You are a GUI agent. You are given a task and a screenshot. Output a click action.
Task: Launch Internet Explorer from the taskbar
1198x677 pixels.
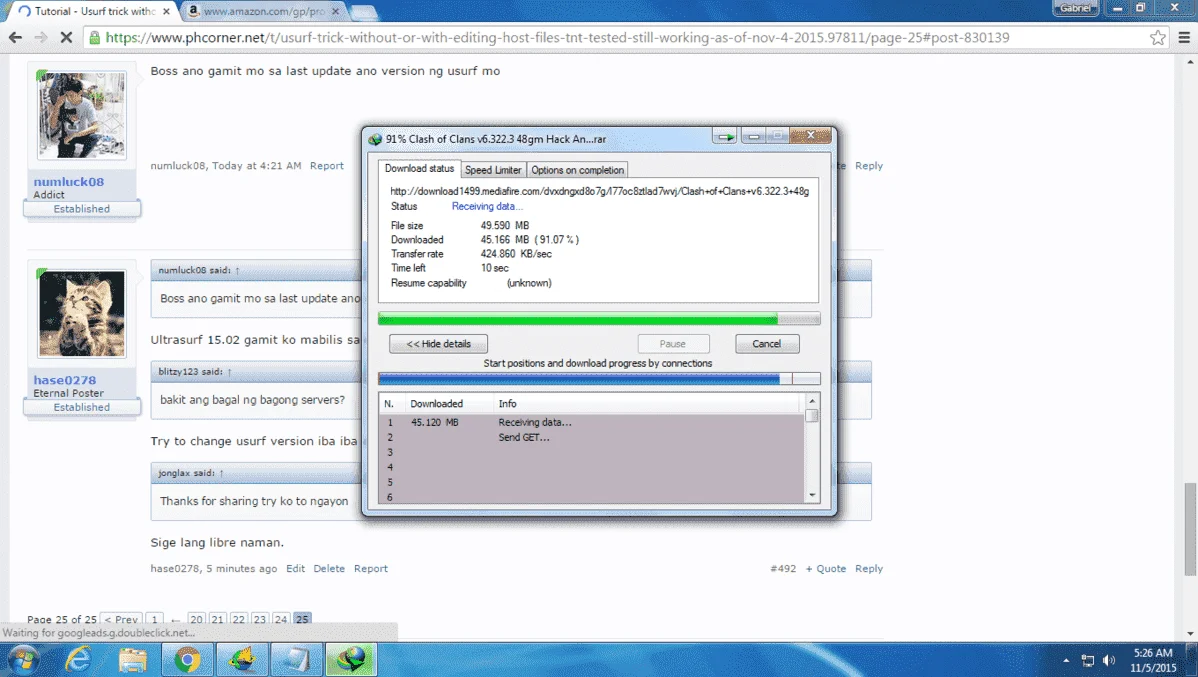pos(78,659)
